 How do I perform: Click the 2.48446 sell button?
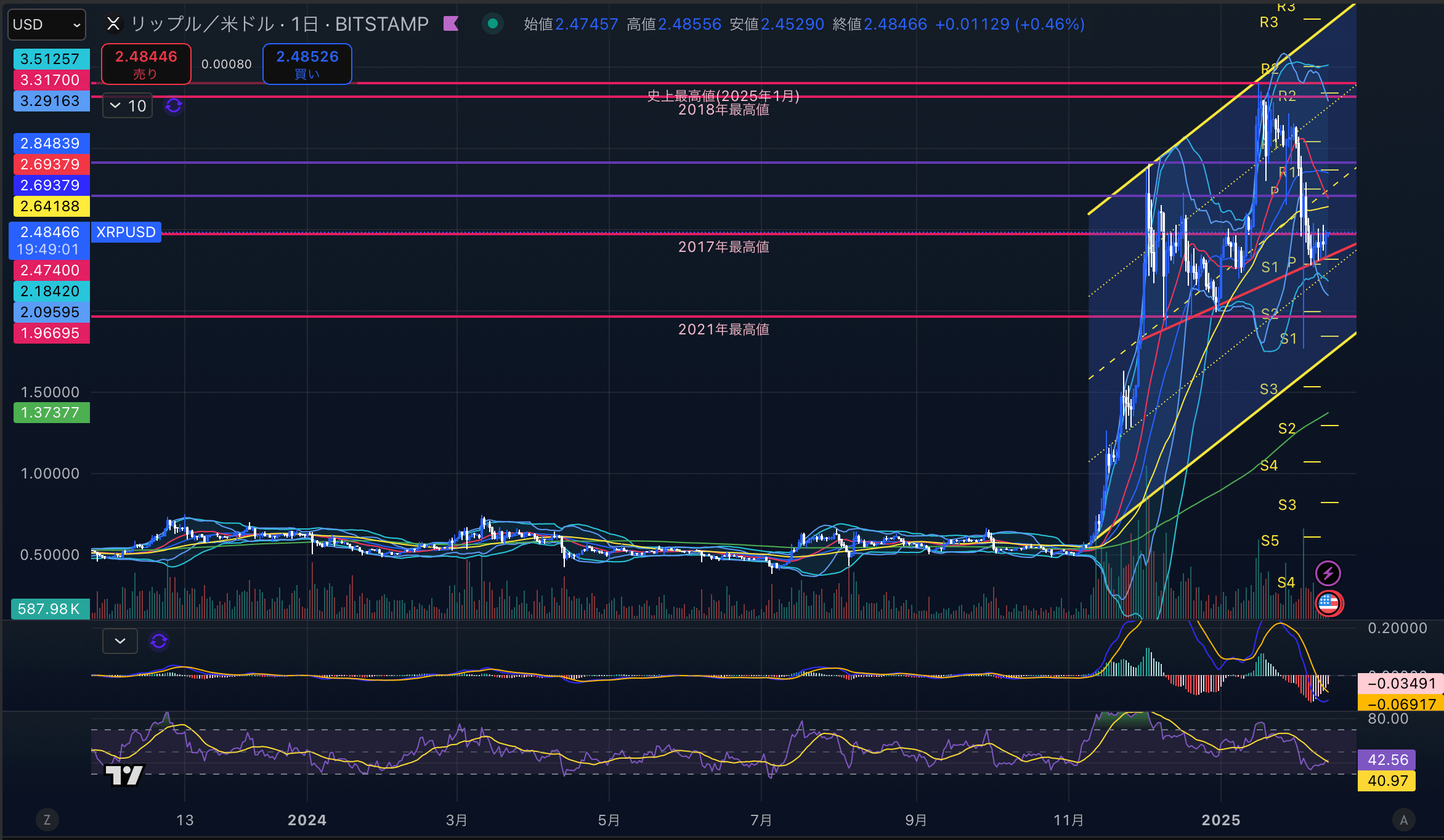point(146,64)
